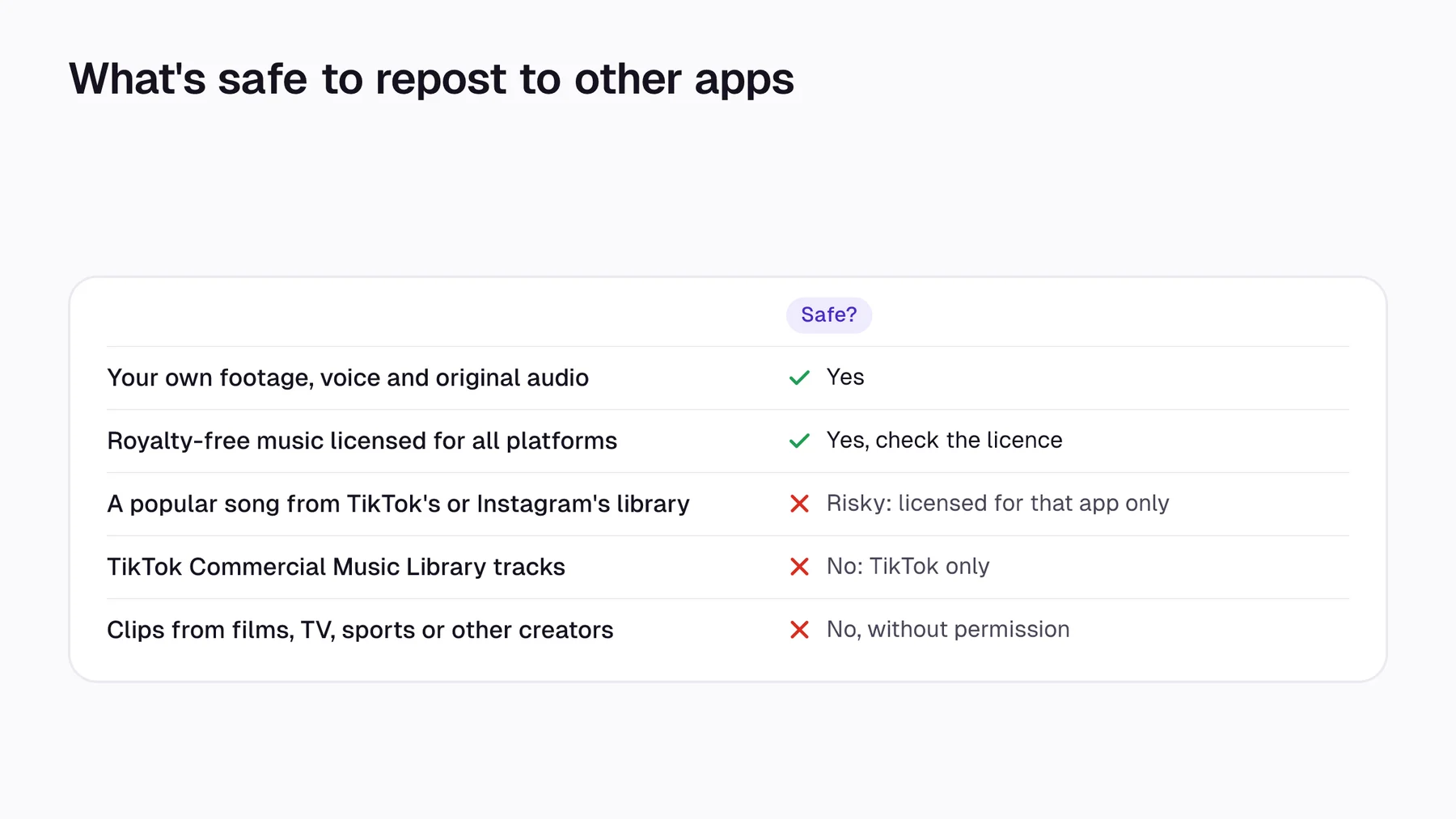The image size is (1456, 819).
Task: Click the green checkmark beside 'Yes, check the licence'
Action: [799, 441]
